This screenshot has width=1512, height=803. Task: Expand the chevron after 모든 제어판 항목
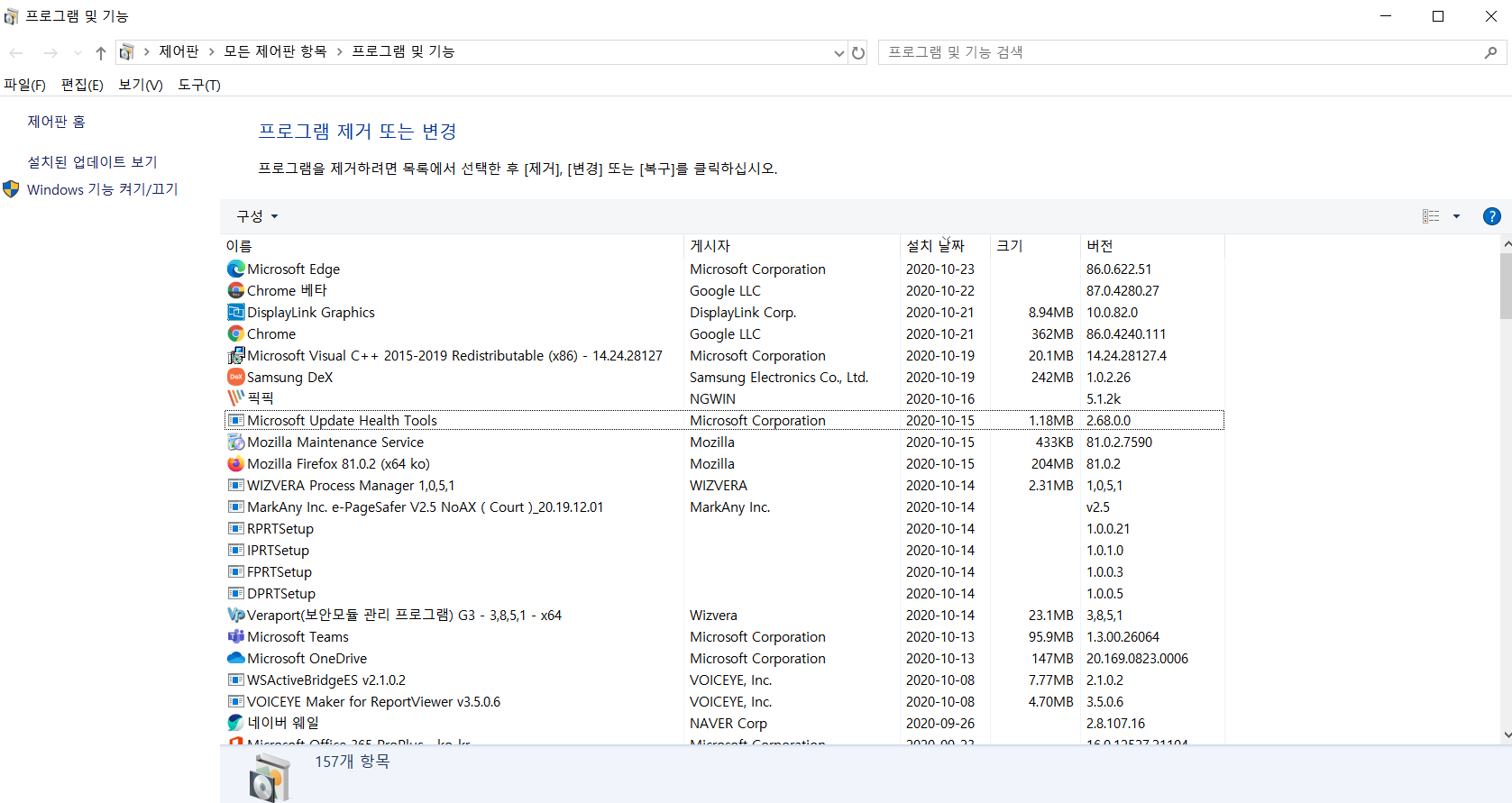pyautogui.click(x=340, y=52)
